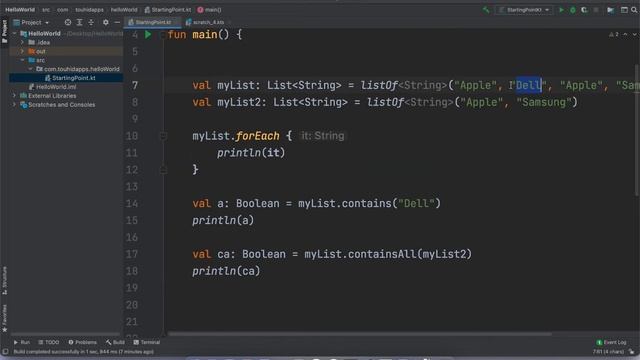
Task: Click the forEach call on line 10
Action: (258, 136)
